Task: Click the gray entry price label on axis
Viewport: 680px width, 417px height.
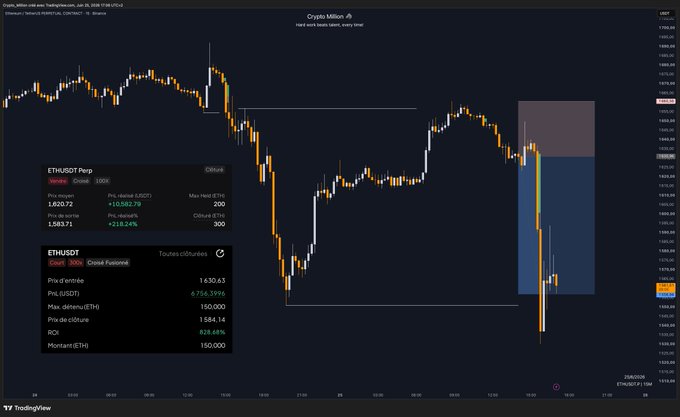Action: pyautogui.click(x=666, y=156)
